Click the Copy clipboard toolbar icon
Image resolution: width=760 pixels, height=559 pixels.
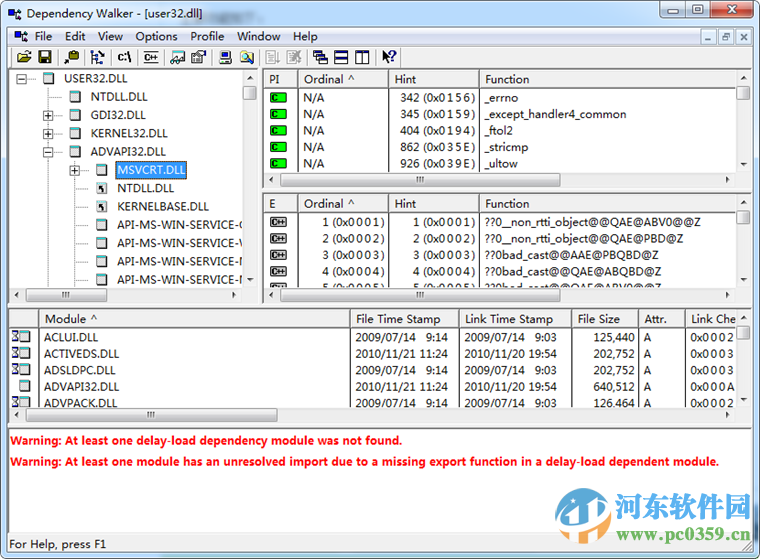(72, 57)
